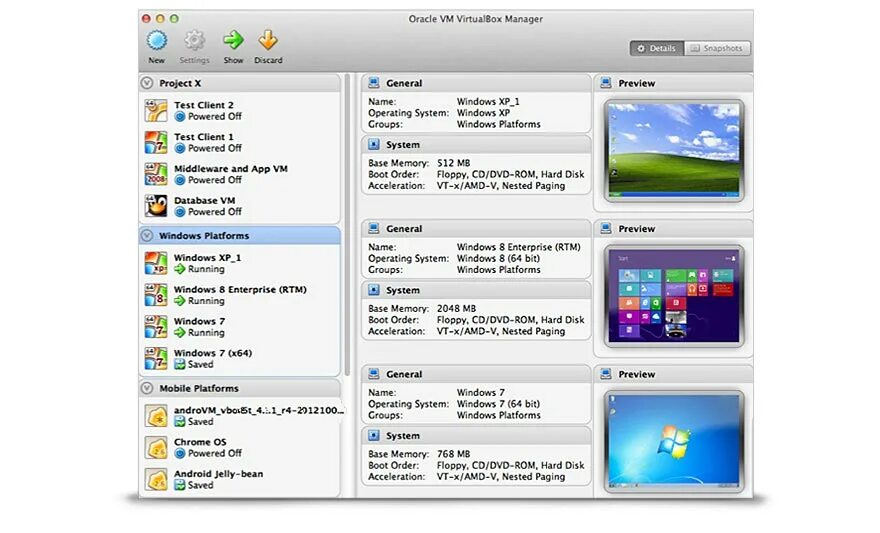Click General section icon for Windows 7
The width and height of the screenshot is (880, 533).
click(x=373, y=374)
